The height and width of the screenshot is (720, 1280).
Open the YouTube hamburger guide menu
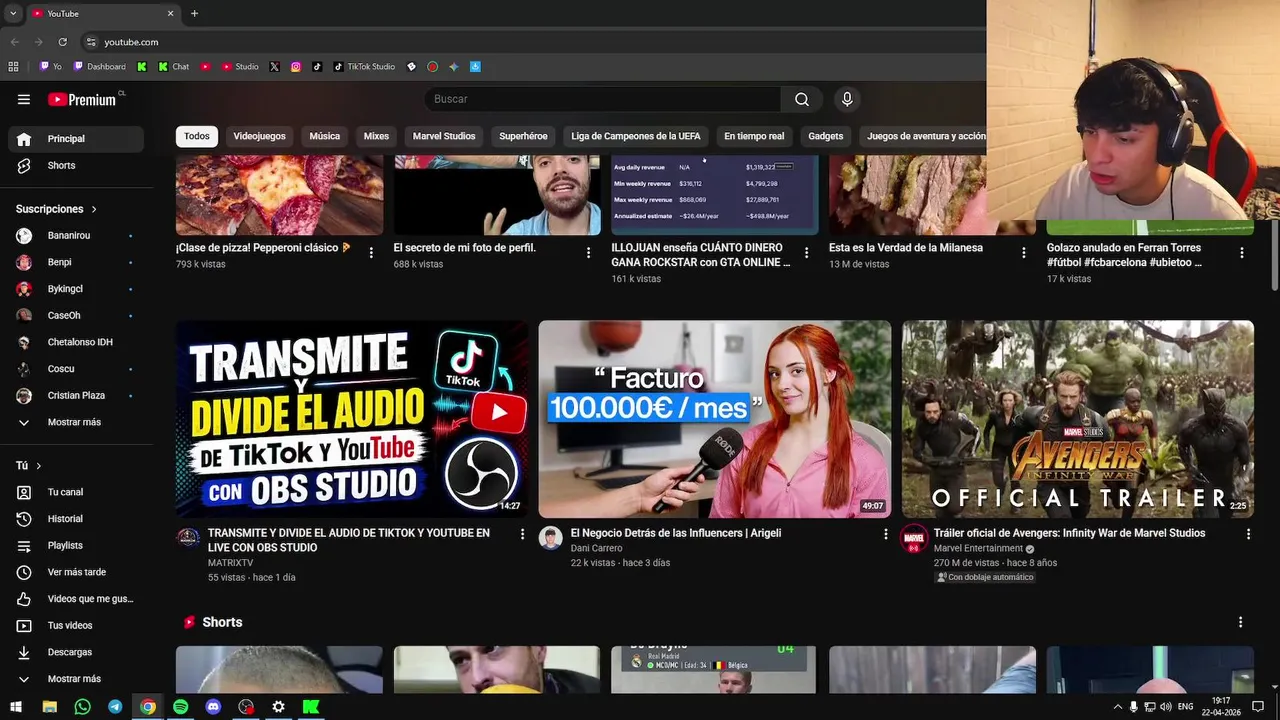[x=24, y=99]
